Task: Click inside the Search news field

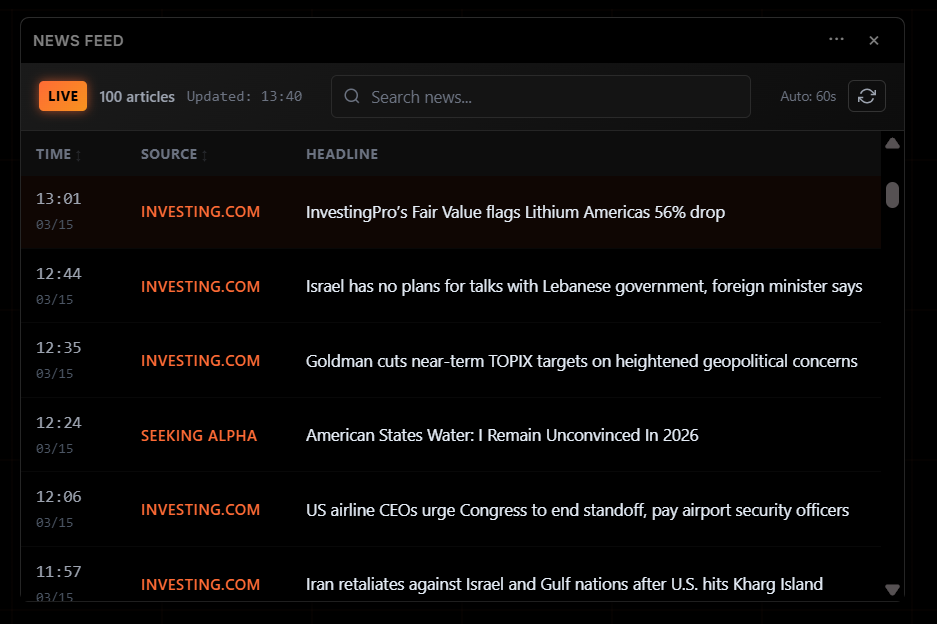Action: point(541,96)
